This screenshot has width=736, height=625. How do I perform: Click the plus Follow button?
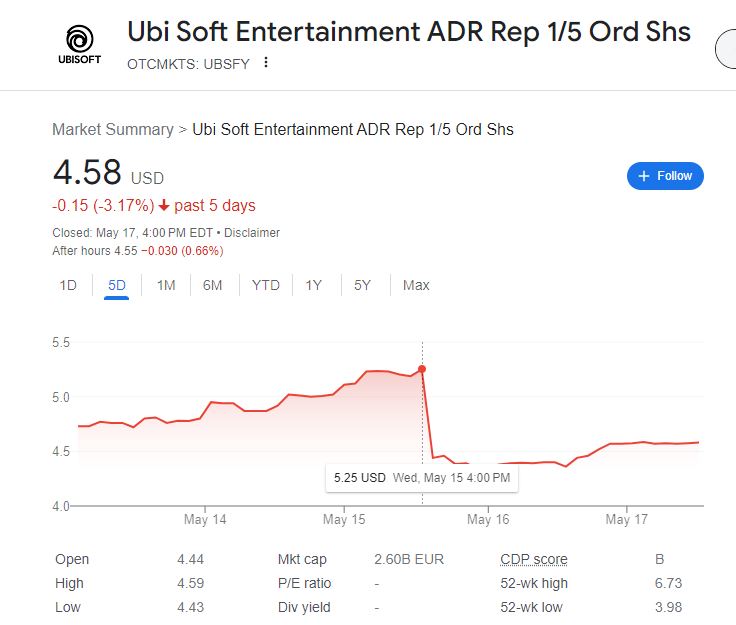pyautogui.click(x=665, y=176)
